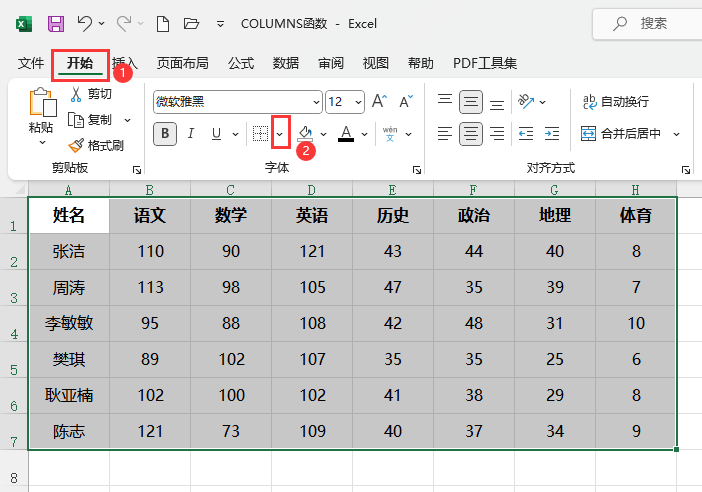
Task: Toggle underline formatting
Action: 217,133
